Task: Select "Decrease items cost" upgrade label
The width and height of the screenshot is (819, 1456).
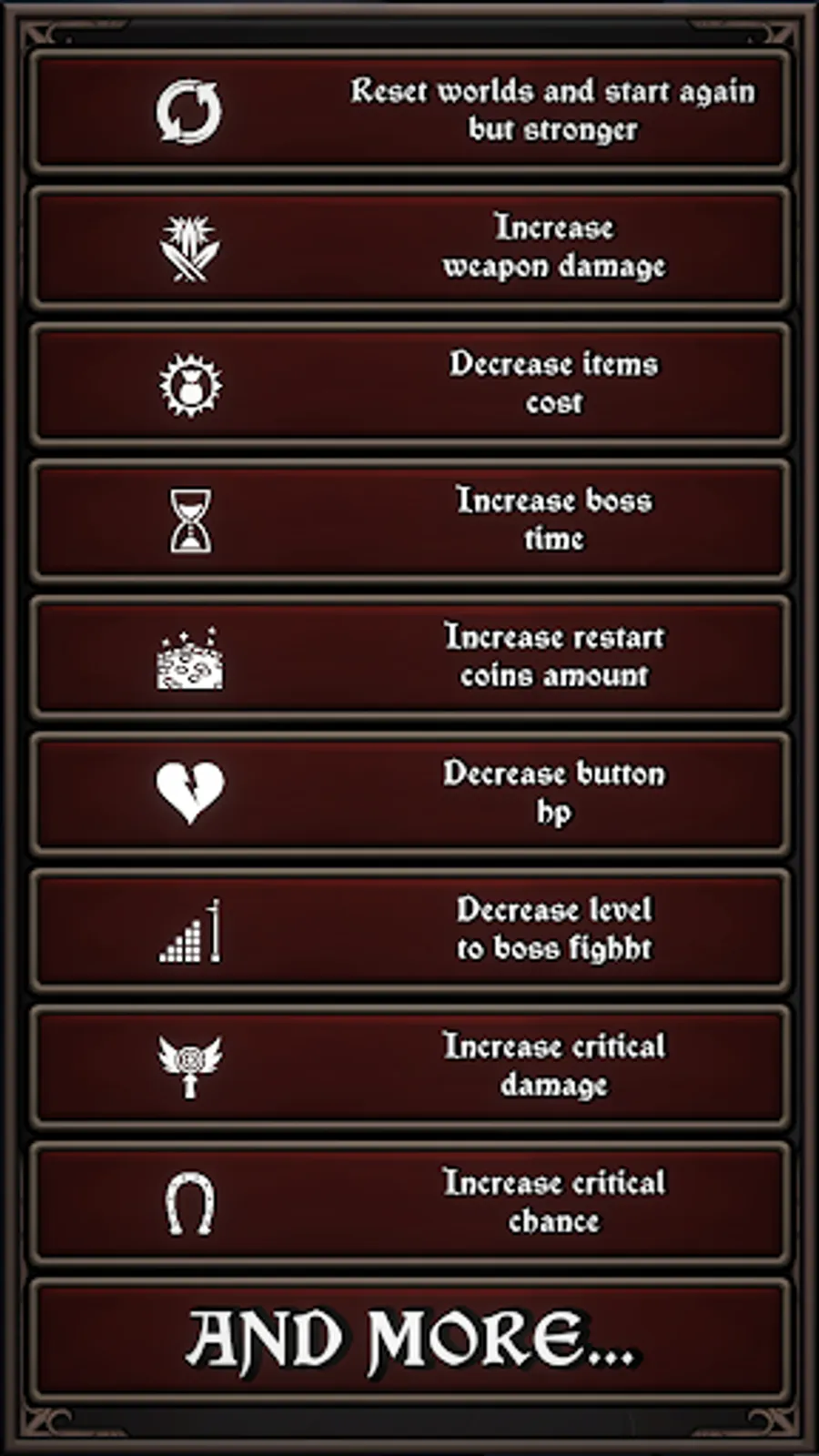Action: 553,383
